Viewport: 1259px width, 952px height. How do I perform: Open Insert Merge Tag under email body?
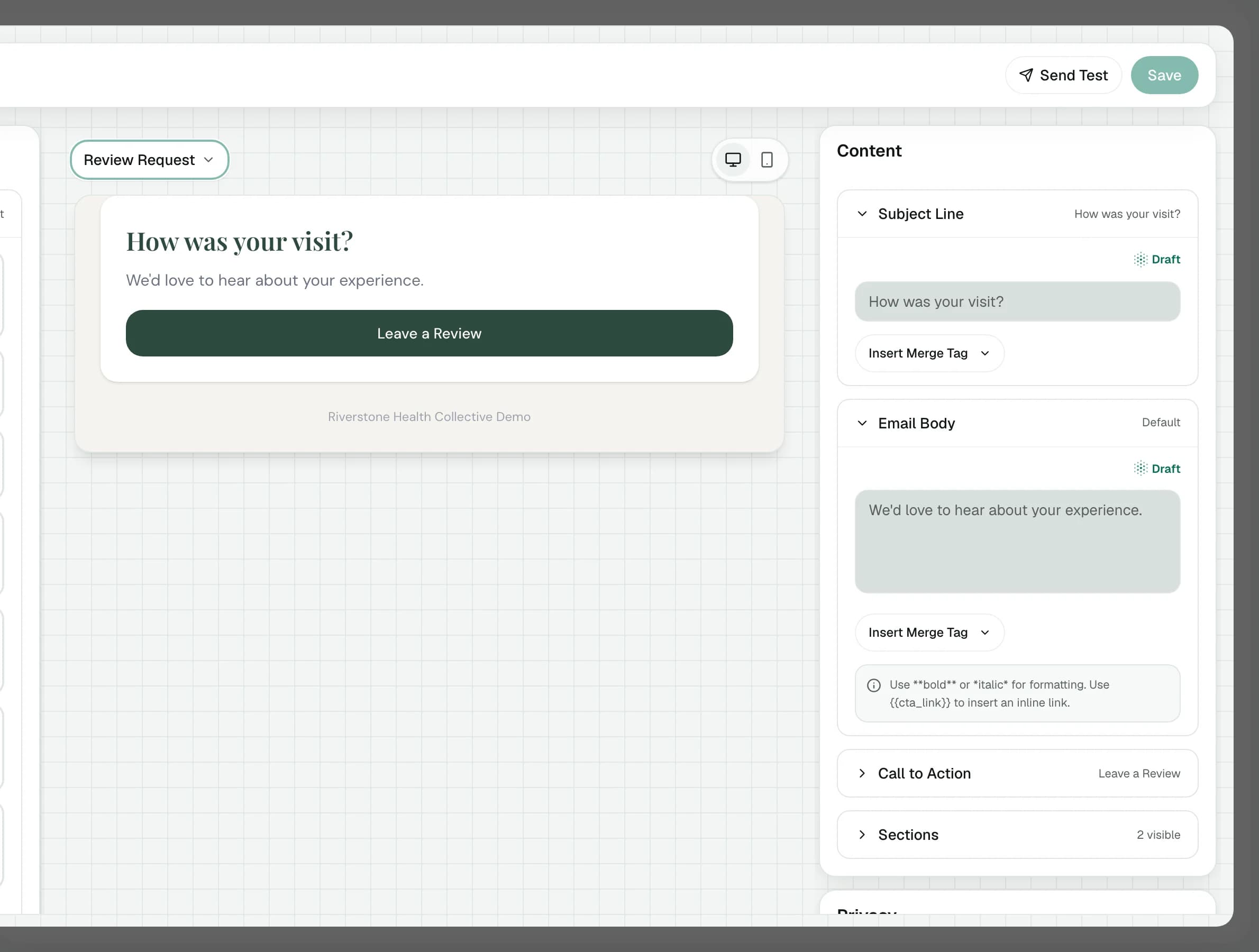pyautogui.click(x=929, y=632)
